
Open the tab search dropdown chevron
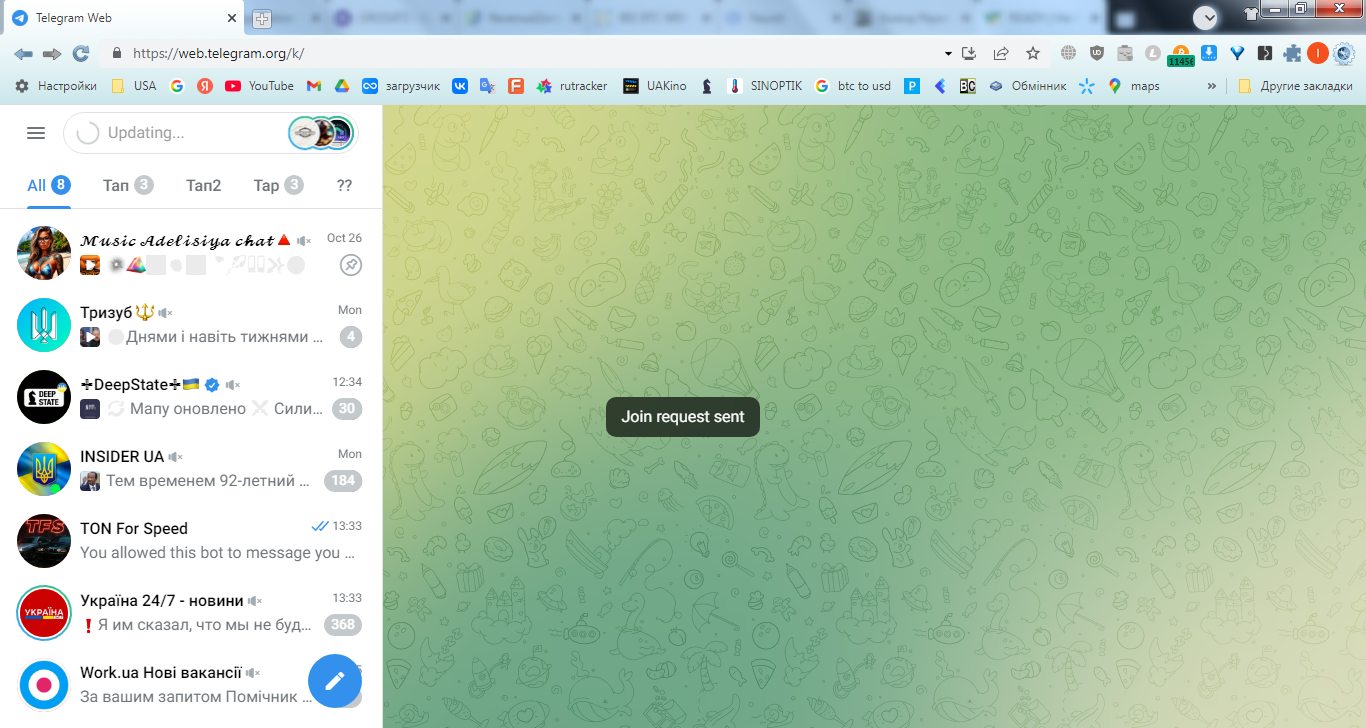[x=1206, y=17]
